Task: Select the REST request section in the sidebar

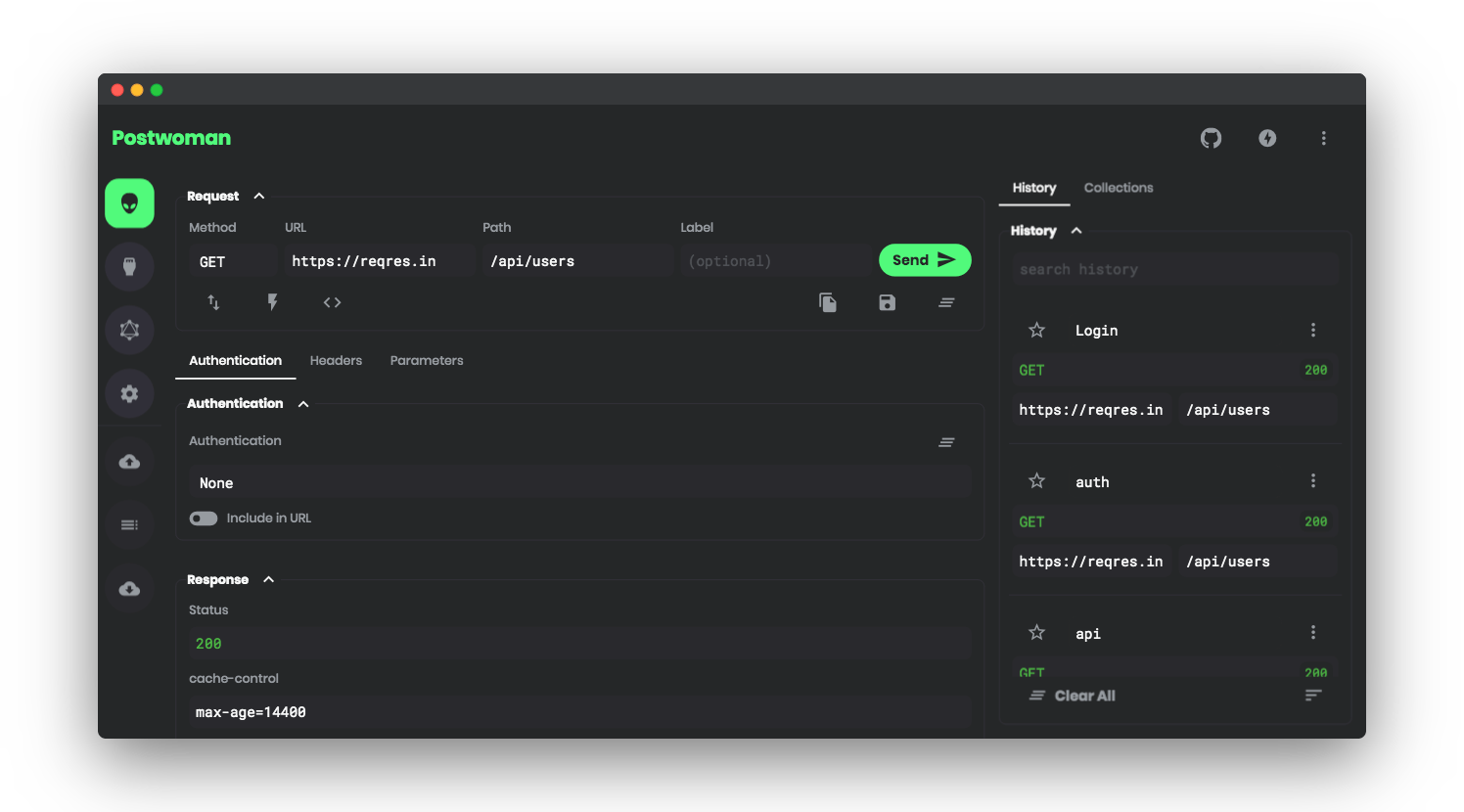Action: (129, 203)
